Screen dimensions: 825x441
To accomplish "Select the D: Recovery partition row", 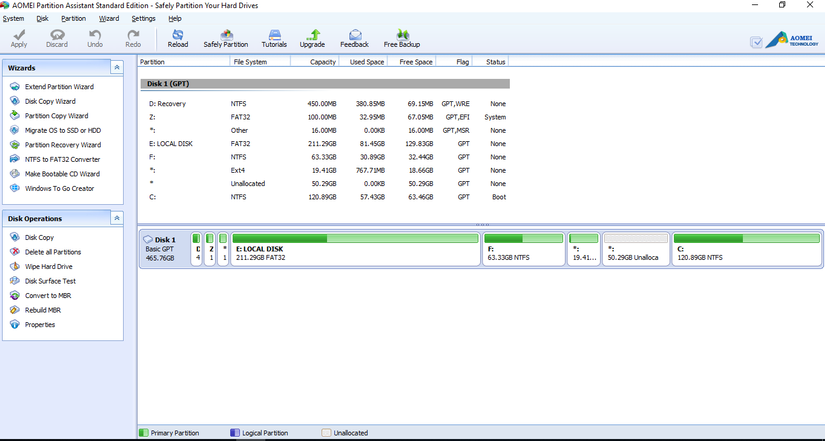I will (325, 104).
